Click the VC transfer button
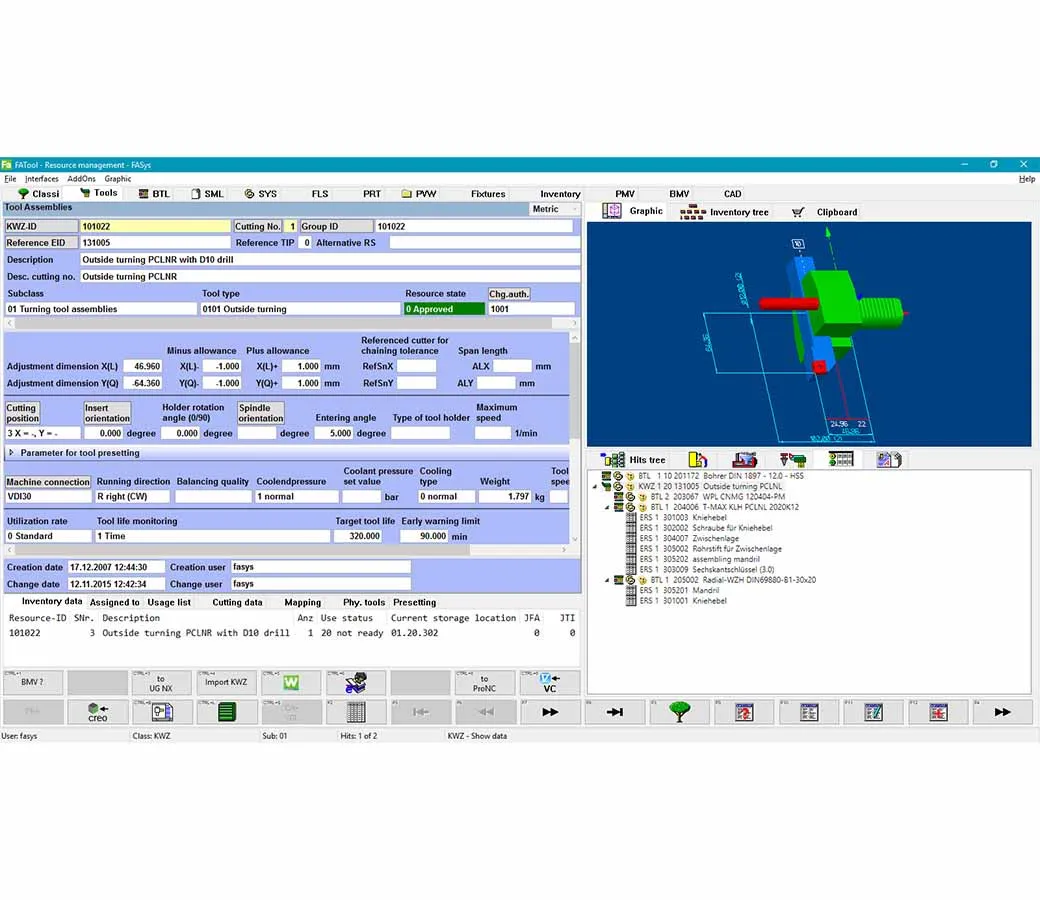 point(549,683)
